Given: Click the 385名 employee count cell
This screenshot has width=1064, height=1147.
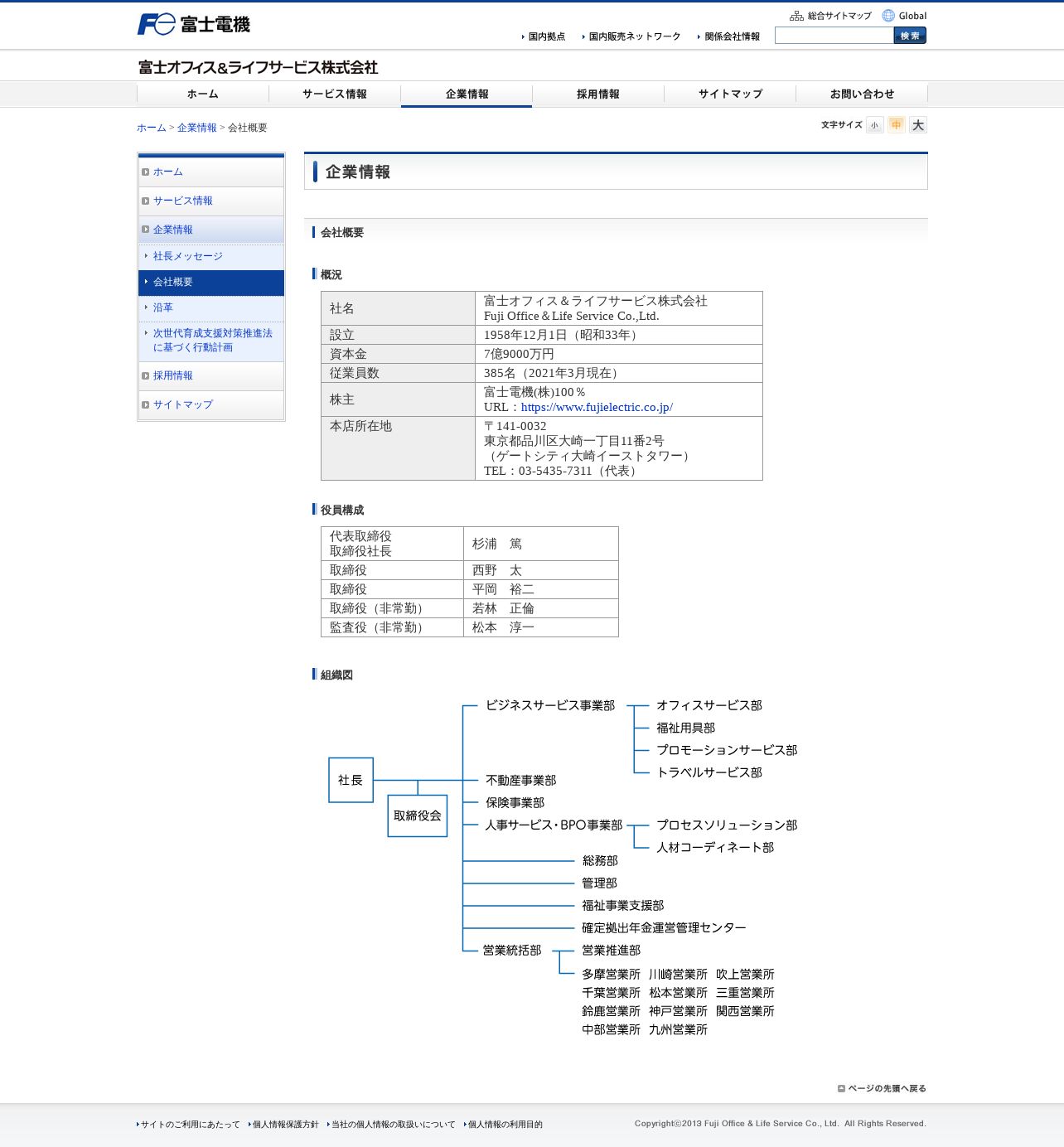Looking at the screenshot, I should 618,373.
